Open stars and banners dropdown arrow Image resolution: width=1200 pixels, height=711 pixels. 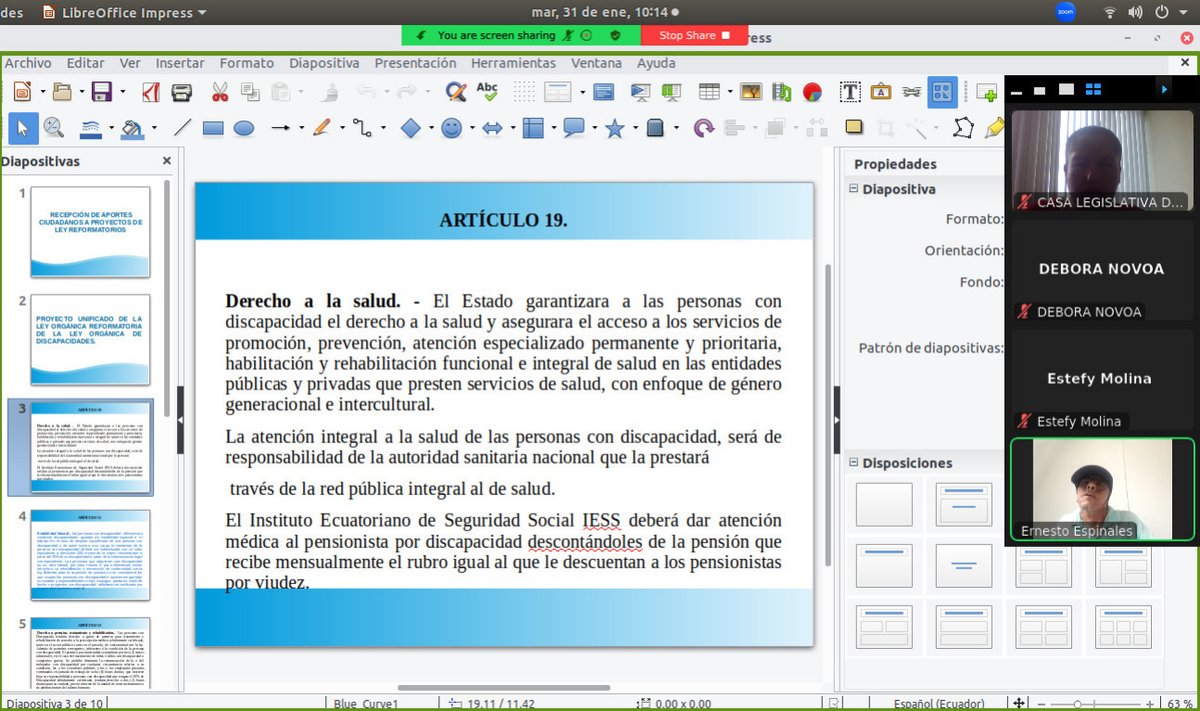pyautogui.click(x=634, y=128)
